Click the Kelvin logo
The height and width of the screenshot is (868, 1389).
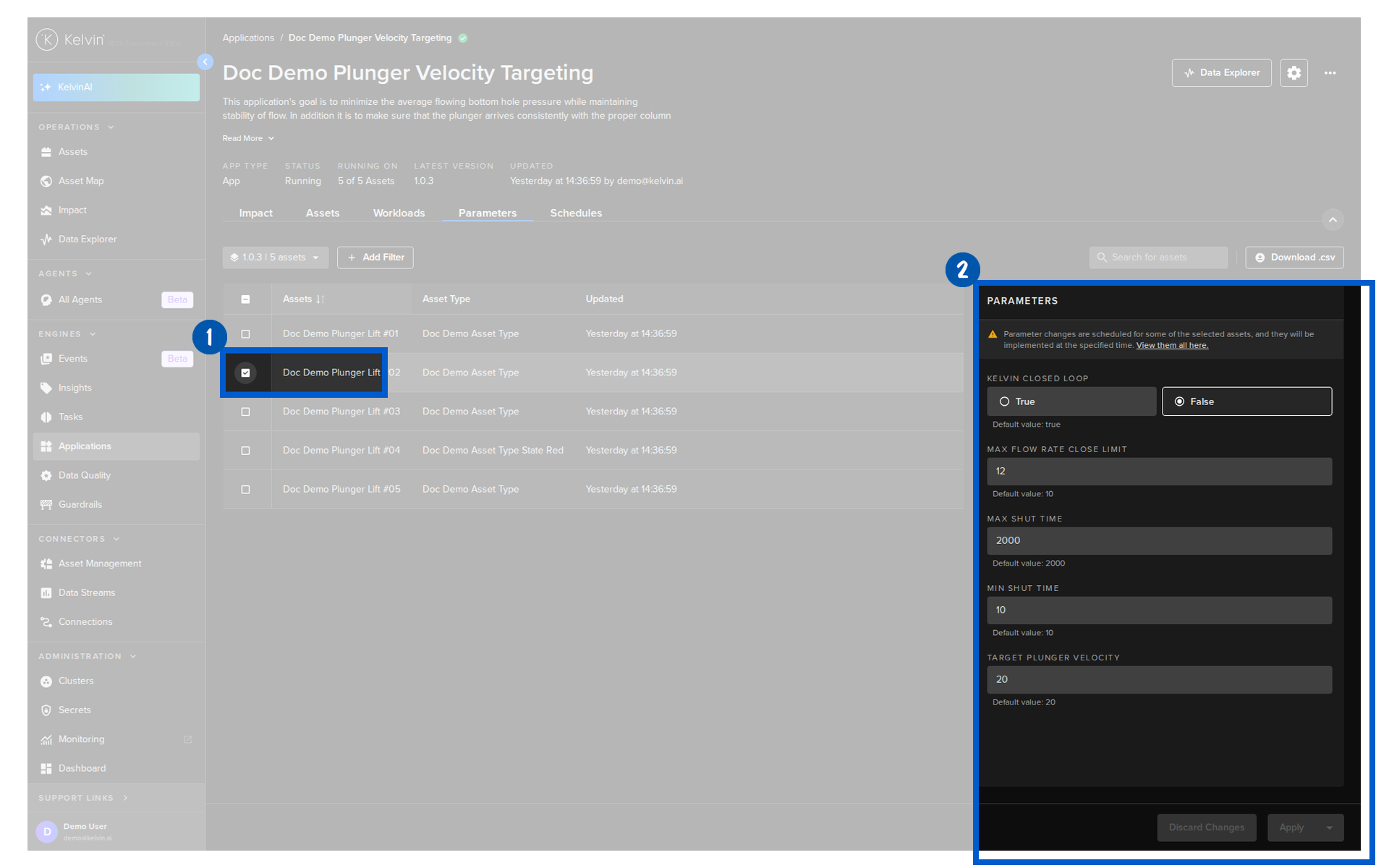(70, 40)
